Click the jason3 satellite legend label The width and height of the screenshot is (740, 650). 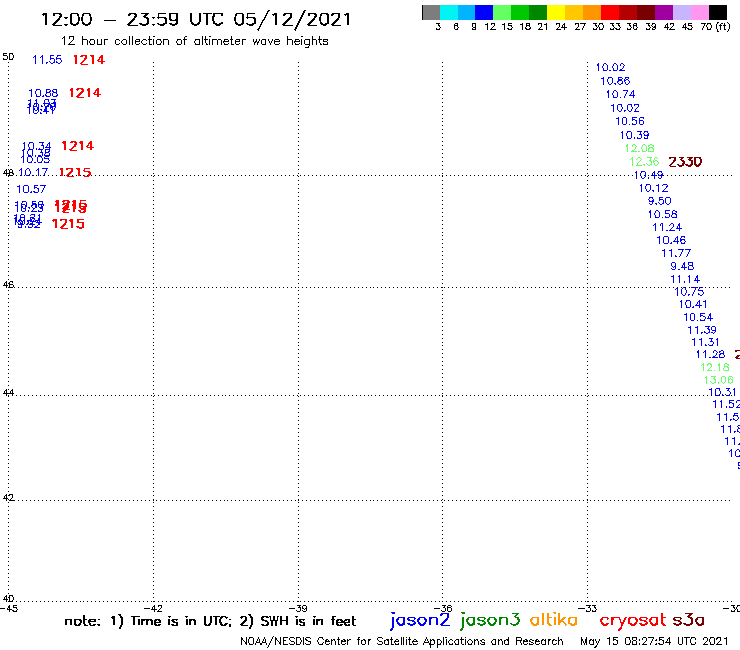click(490, 620)
